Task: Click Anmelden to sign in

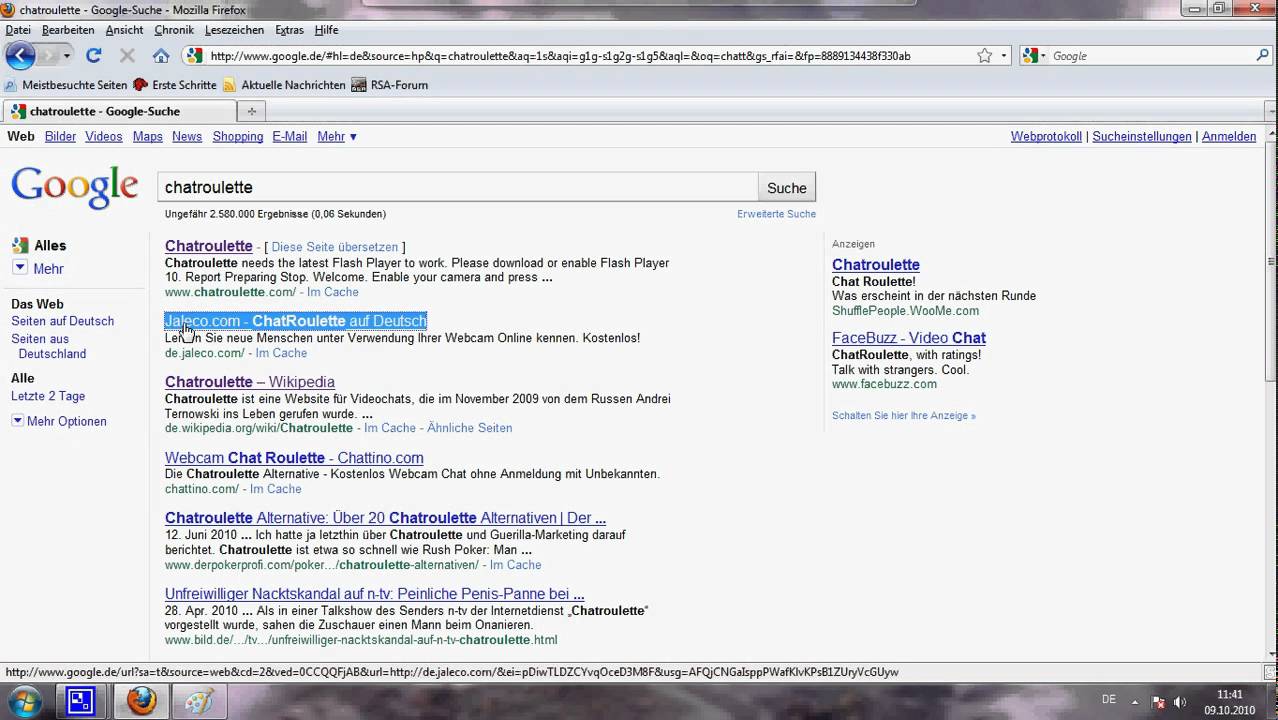Action: pyautogui.click(x=1229, y=136)
